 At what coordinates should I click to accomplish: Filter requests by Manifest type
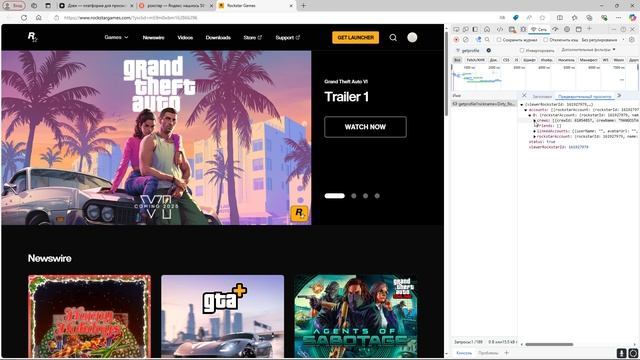coord(589,60)
